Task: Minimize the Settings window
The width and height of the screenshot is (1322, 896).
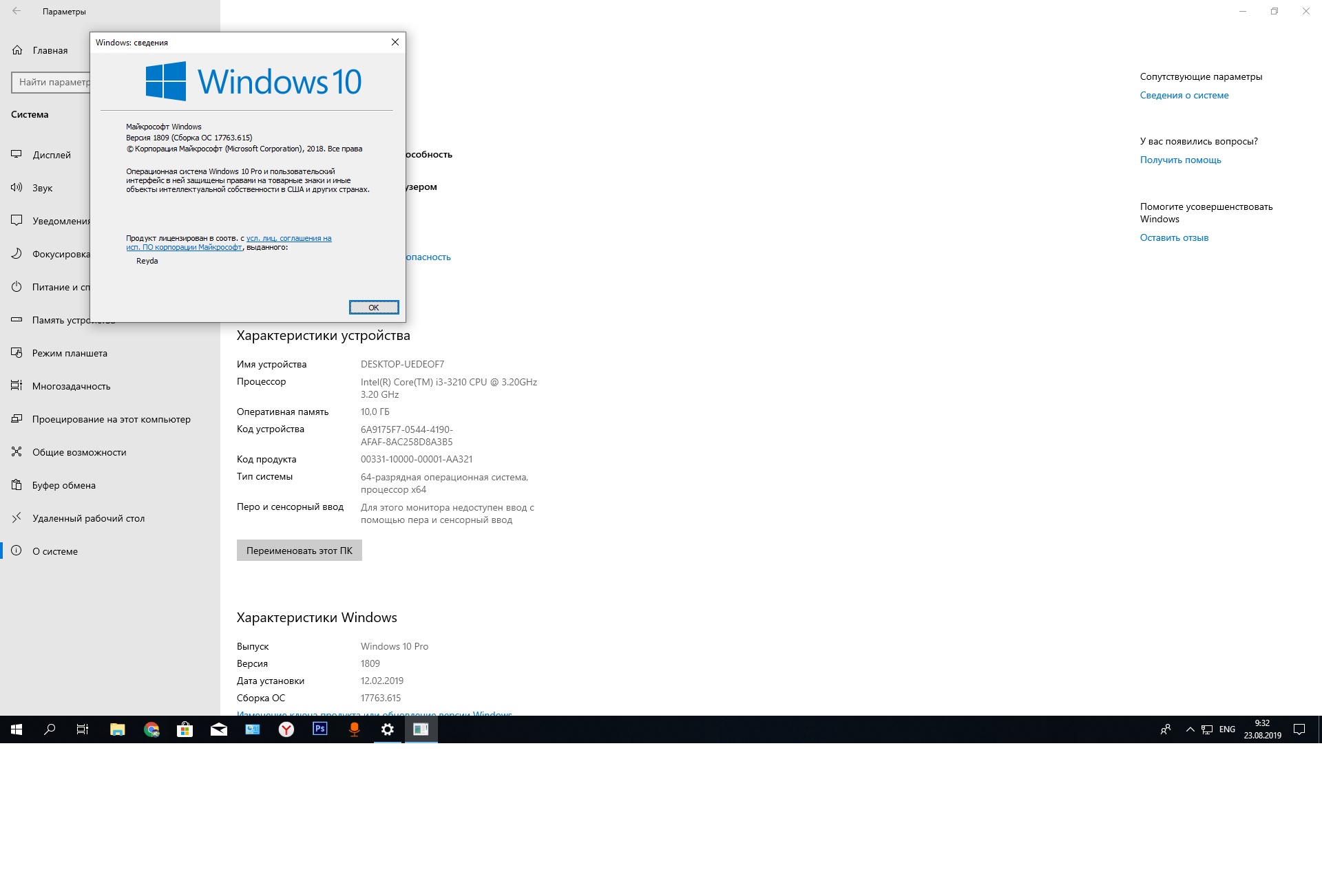Action: pyautogui.click(x=1243, y=11)
